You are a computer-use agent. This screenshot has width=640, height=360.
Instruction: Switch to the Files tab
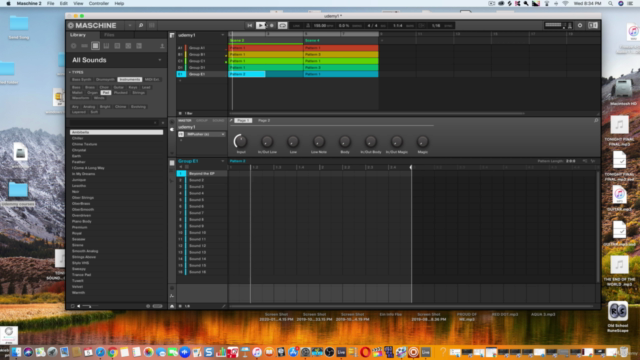109,35
